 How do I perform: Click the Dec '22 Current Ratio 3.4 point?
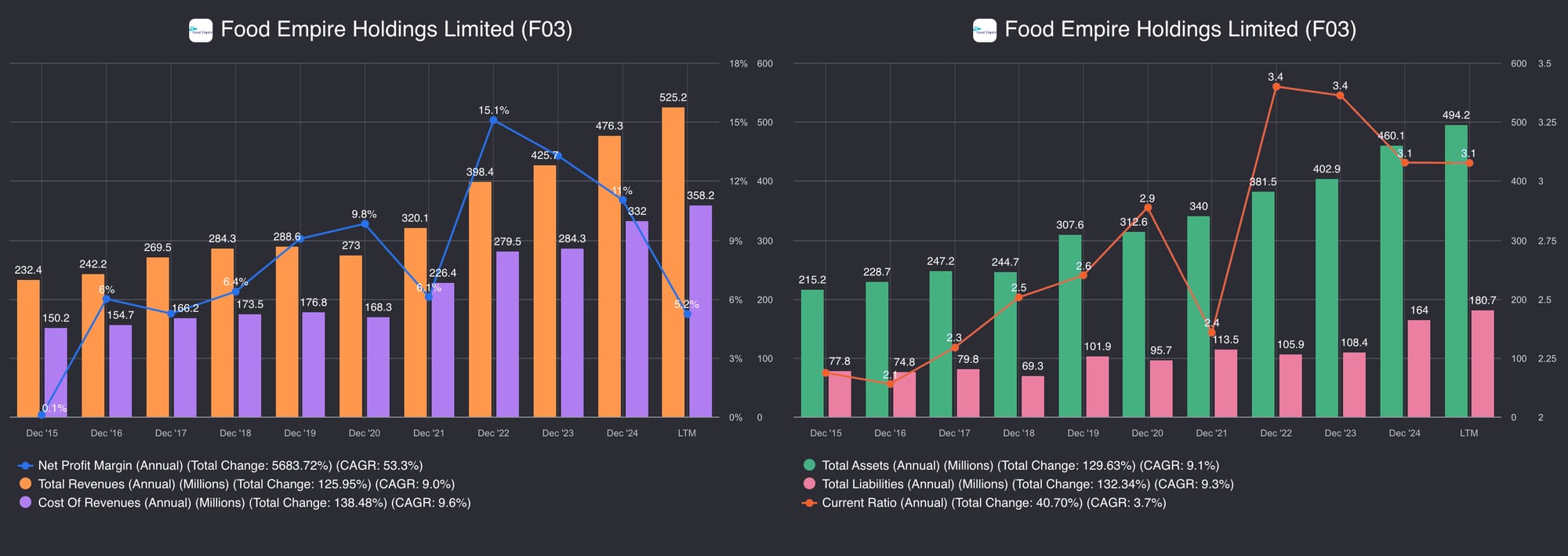coord(1276,87)
